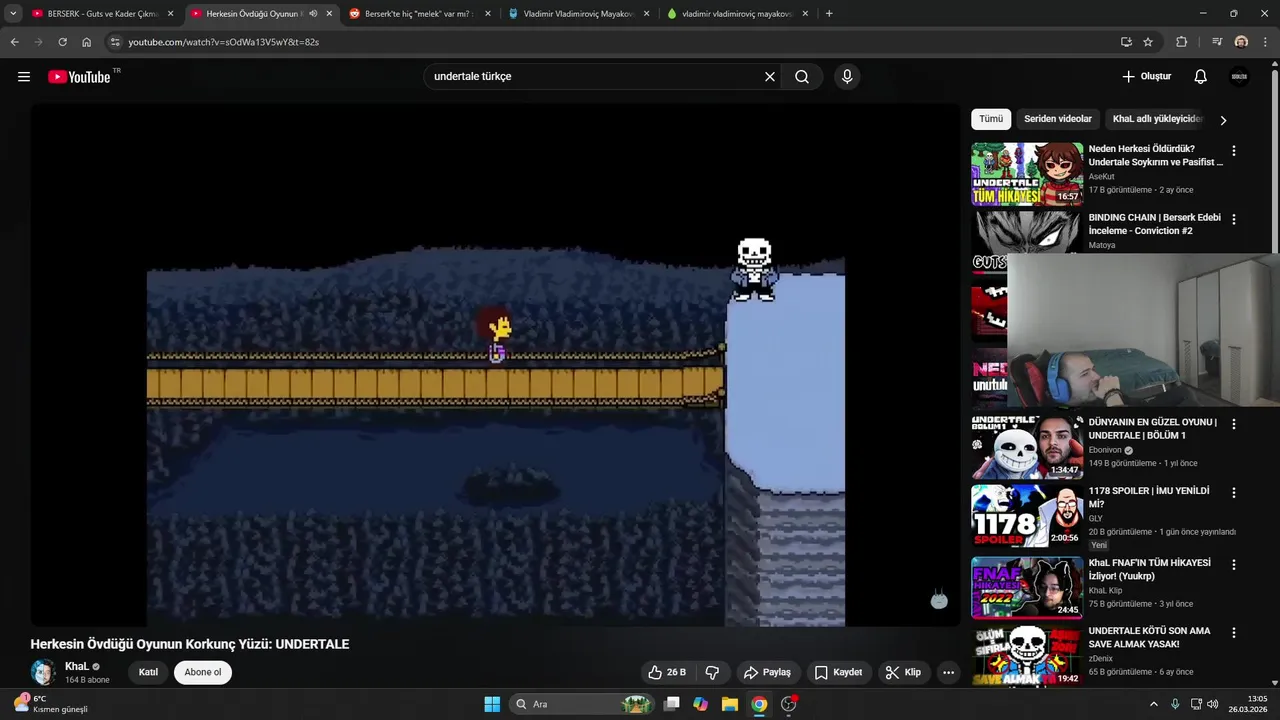Image resolution: width=1280 pixels, height=720 pixels.
Task: Open the KhaL channel name link
Action: (77, 666)
